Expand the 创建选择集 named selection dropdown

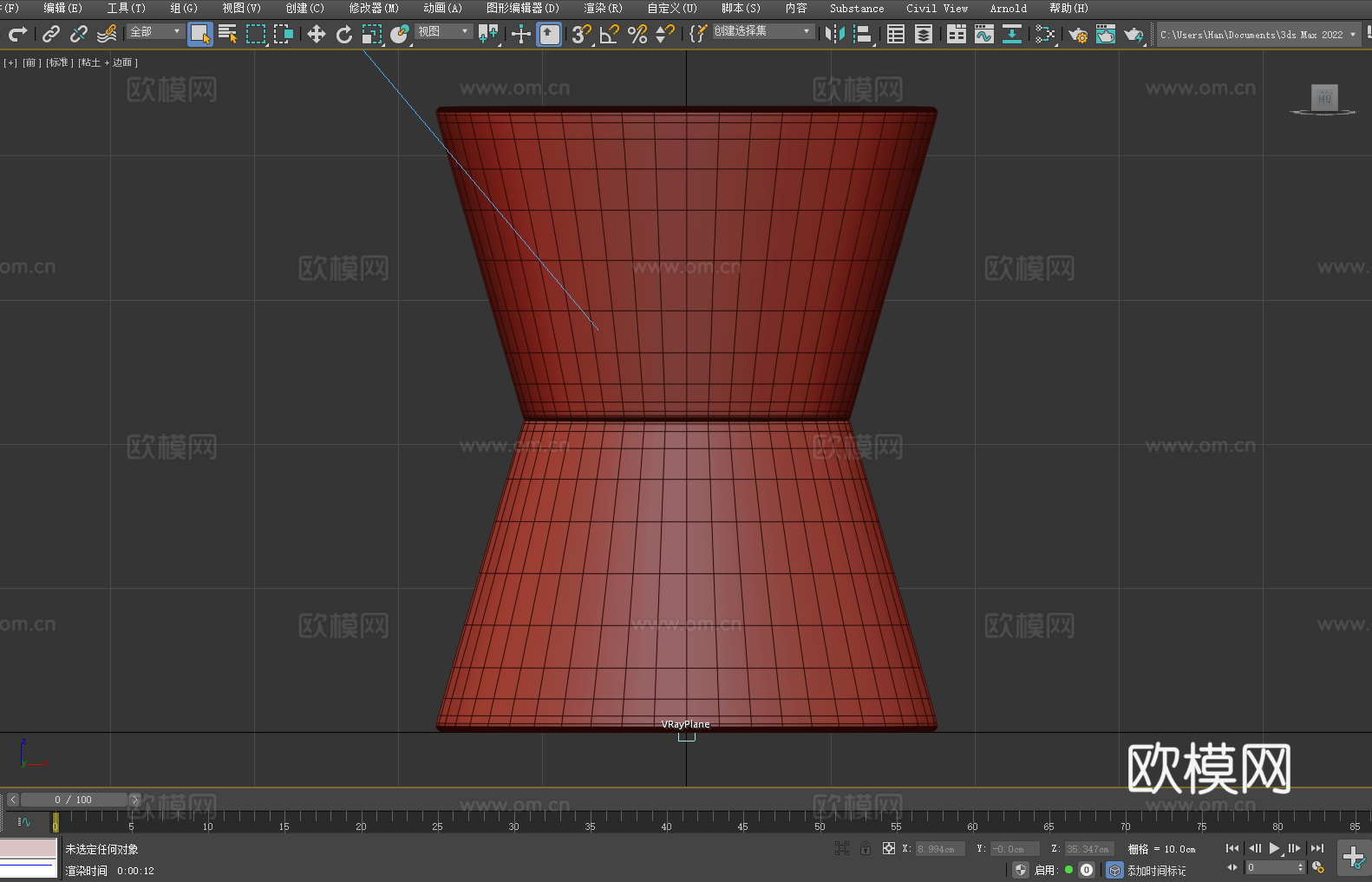[x=763, y=31]
